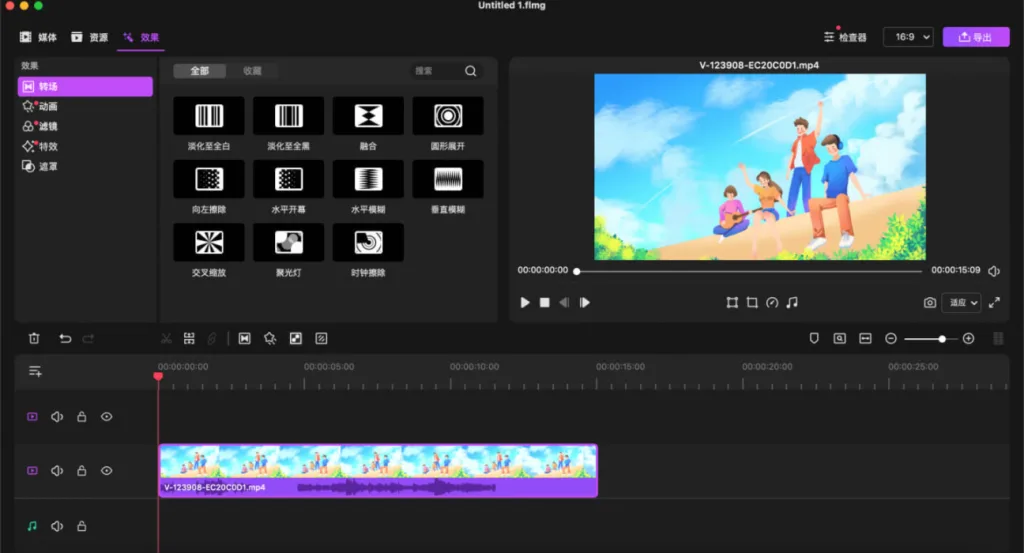The height and width of the screenshot is (553, 1024).
Task: Select the 融合 transition thumbnail
Action: [x=368, y=116]
